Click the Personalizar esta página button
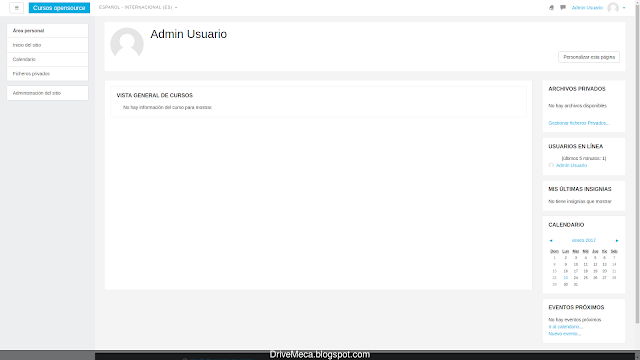 [x=589, y=57]
